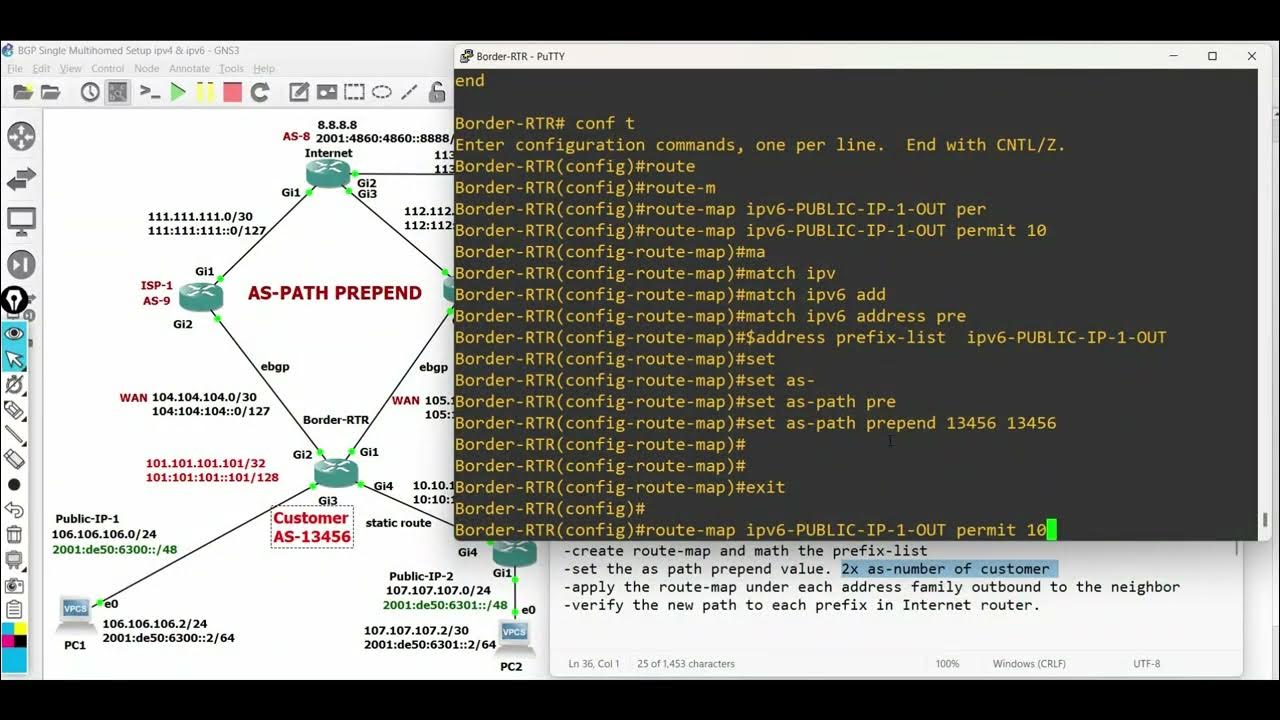The width and height of the screenshot is (1280, 720).
Task: Click the AS-PATH PREPEND annotation text
Action: point(335,293)
